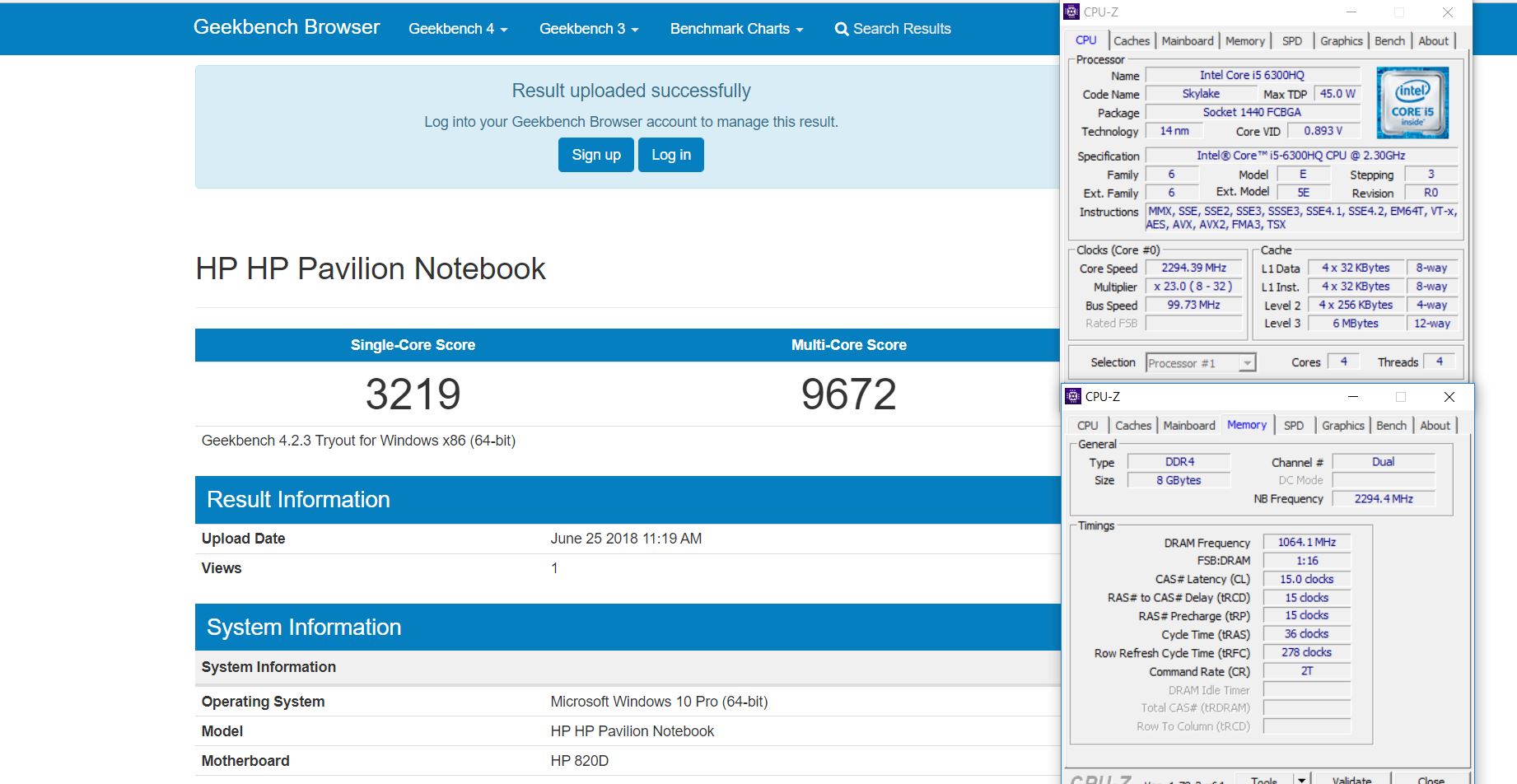Click the Specification field 'i5-6300HQ CPU @ 2.30GHz'
Image resolution: width=1517 pixels, height=784 pixels.
tap(1301, 156)
